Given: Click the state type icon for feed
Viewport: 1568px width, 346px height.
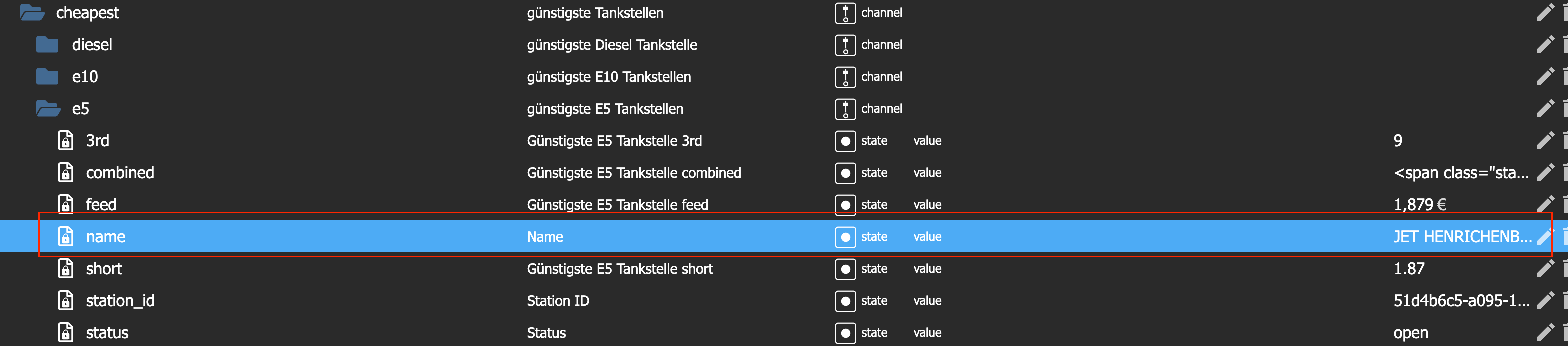Looking at the screenshot, I should [x=845, y=205].
